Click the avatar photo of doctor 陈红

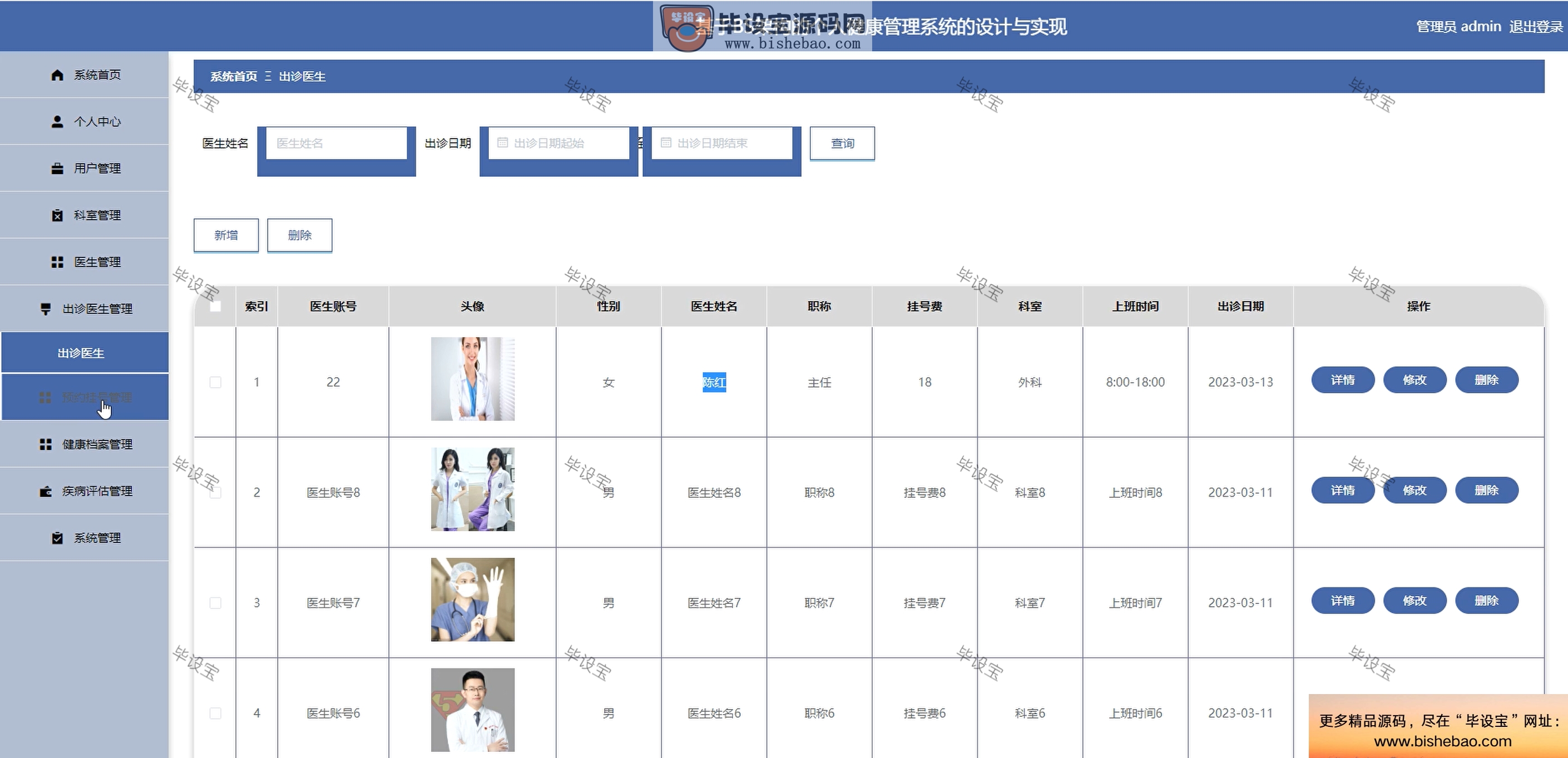coord(473,379)
